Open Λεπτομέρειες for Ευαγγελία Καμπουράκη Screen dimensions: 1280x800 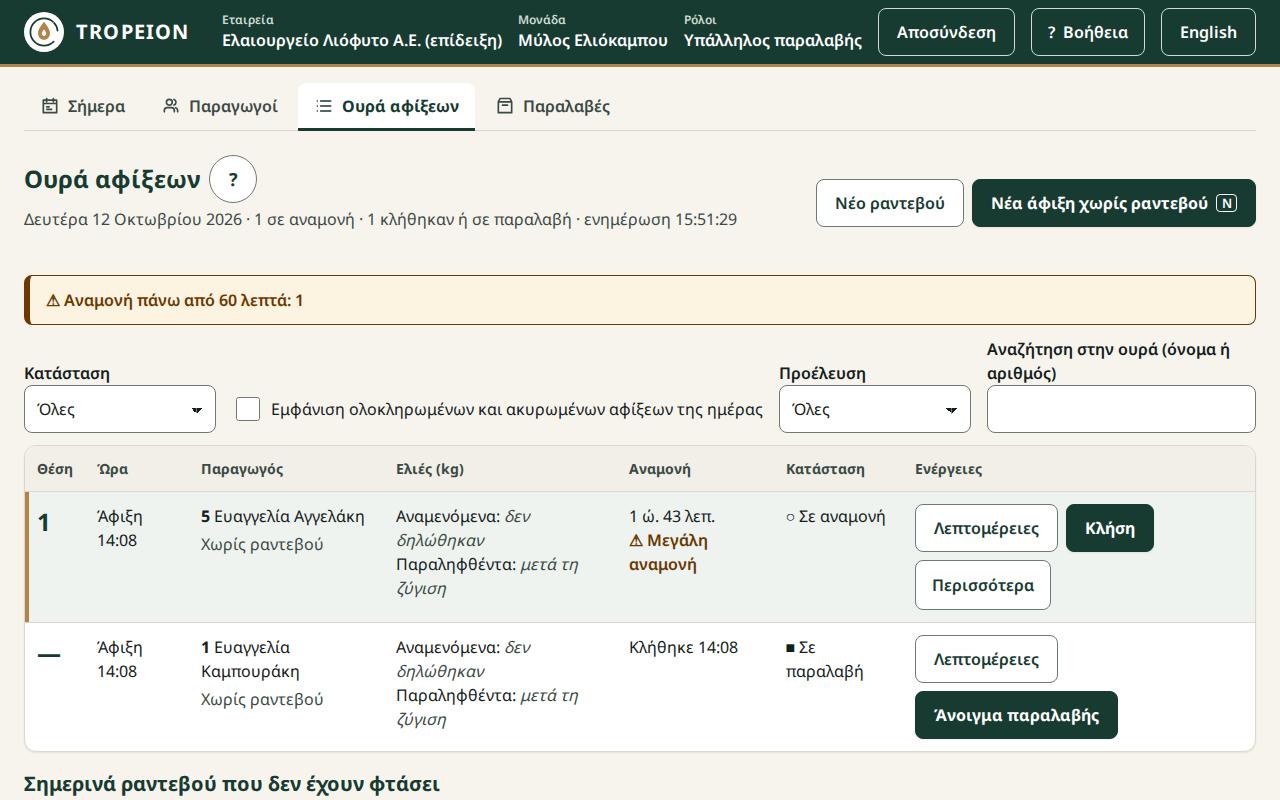coord(986,659)
